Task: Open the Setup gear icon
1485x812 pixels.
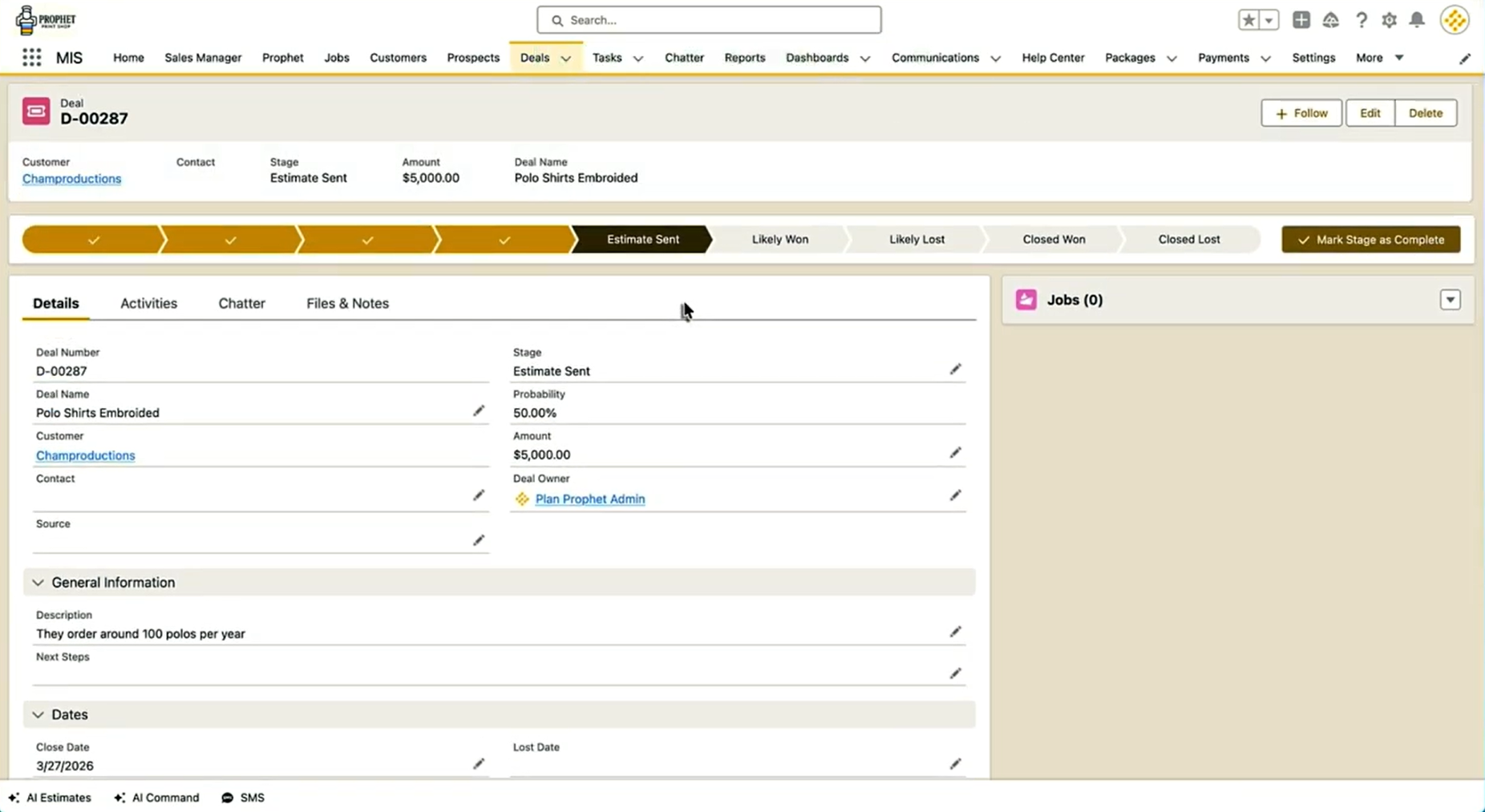Action: [x=1389, y=20]
